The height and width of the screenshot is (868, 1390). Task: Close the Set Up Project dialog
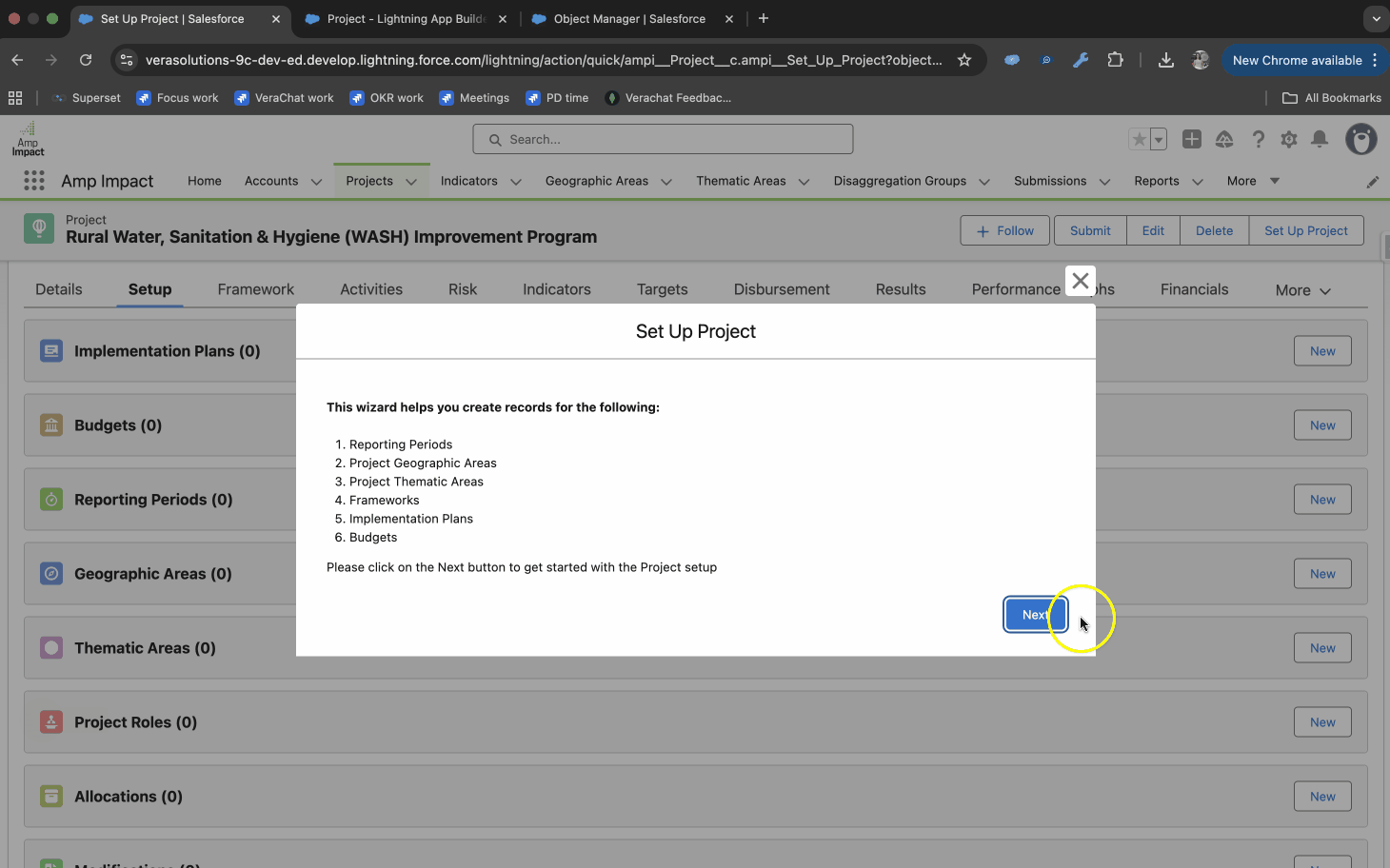pyautogui.click(x=1080, y=281)
